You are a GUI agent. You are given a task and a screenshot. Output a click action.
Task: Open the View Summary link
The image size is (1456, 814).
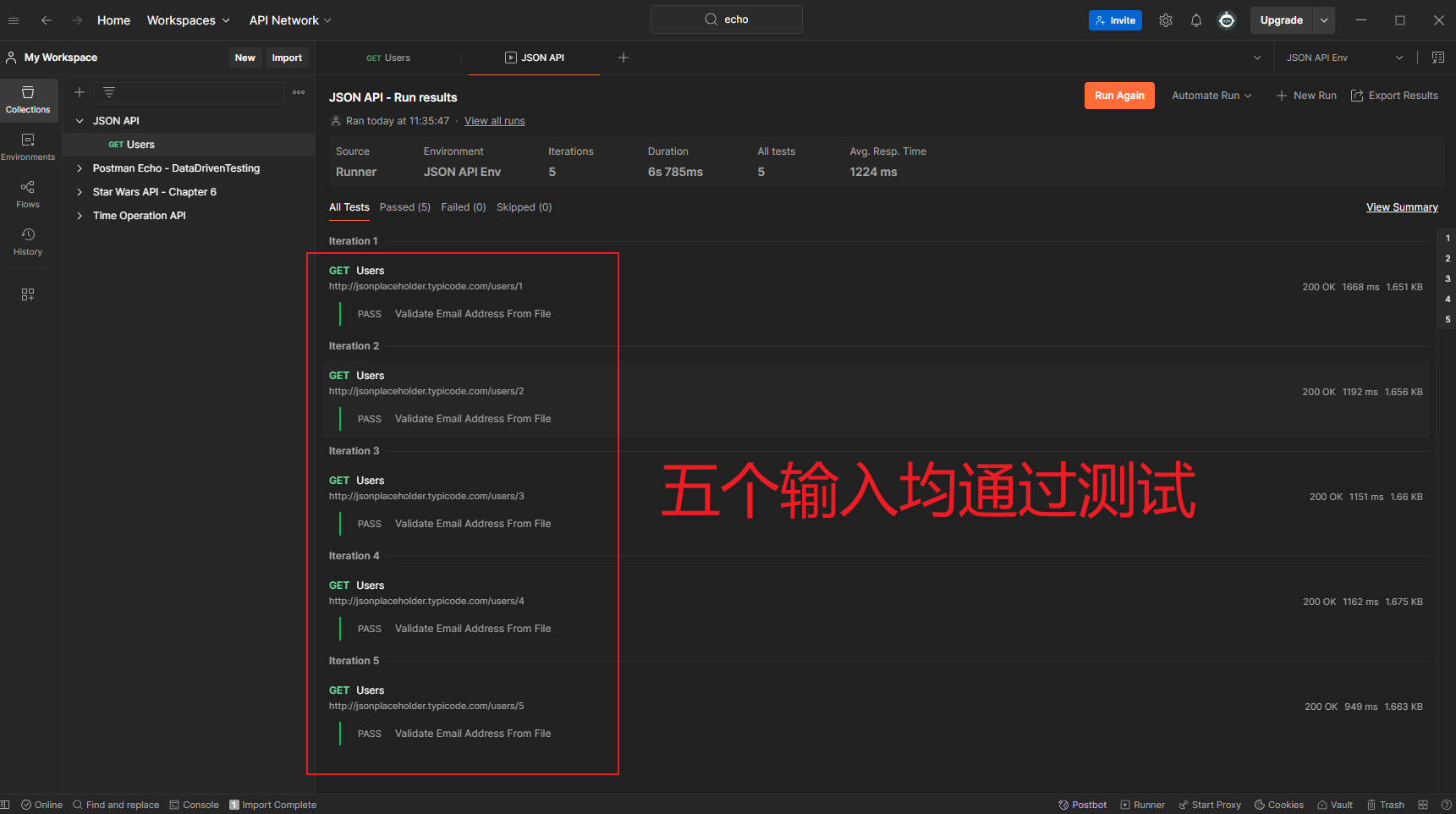point(1402,207)
